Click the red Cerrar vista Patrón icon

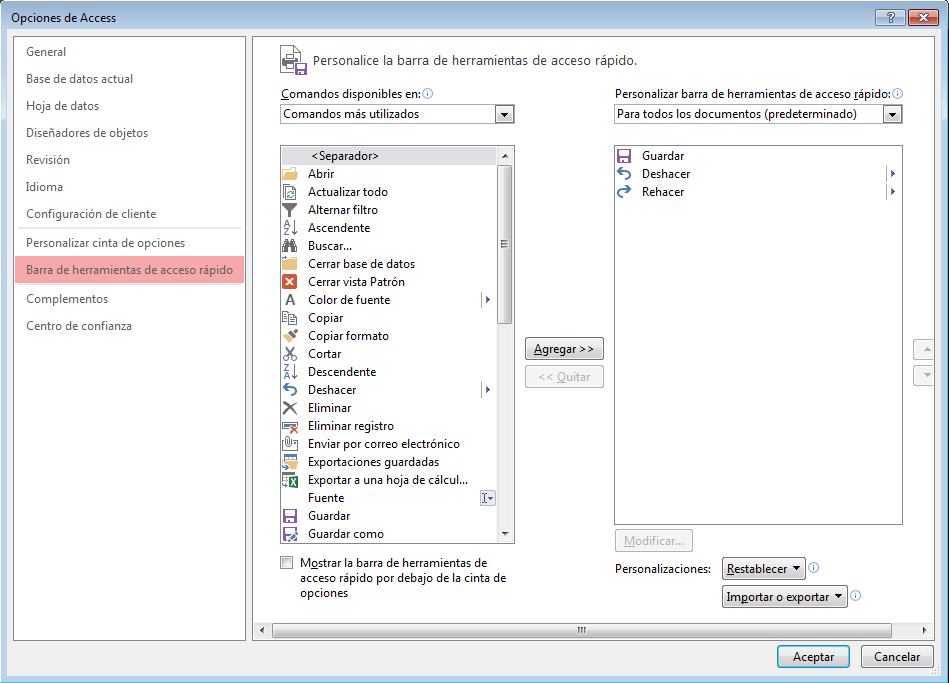point(290,282)
